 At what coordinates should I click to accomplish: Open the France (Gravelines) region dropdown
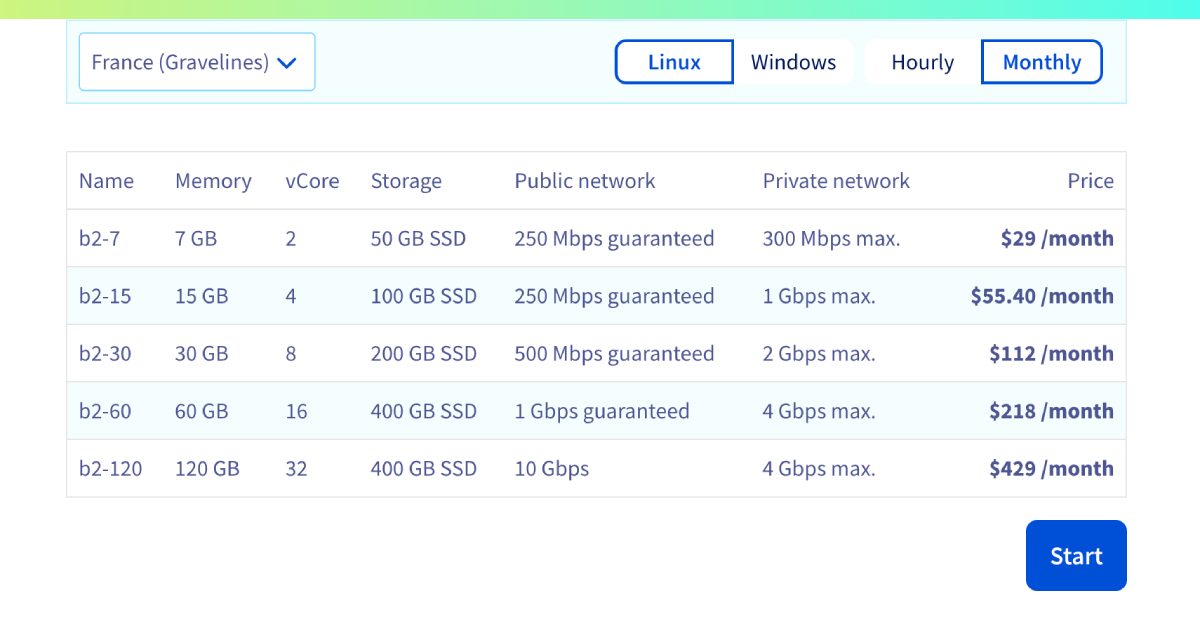click(196, 61)
